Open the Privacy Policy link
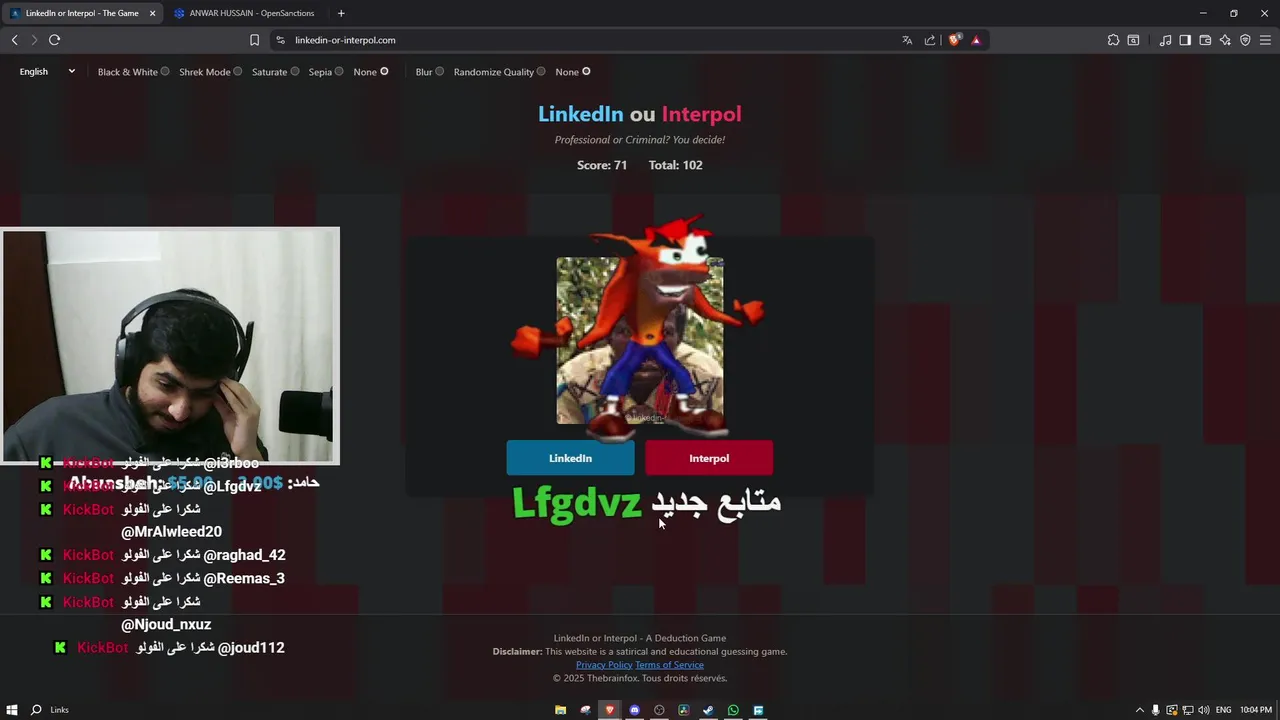This screenshot has height=720, width=1280. (604, 665)
